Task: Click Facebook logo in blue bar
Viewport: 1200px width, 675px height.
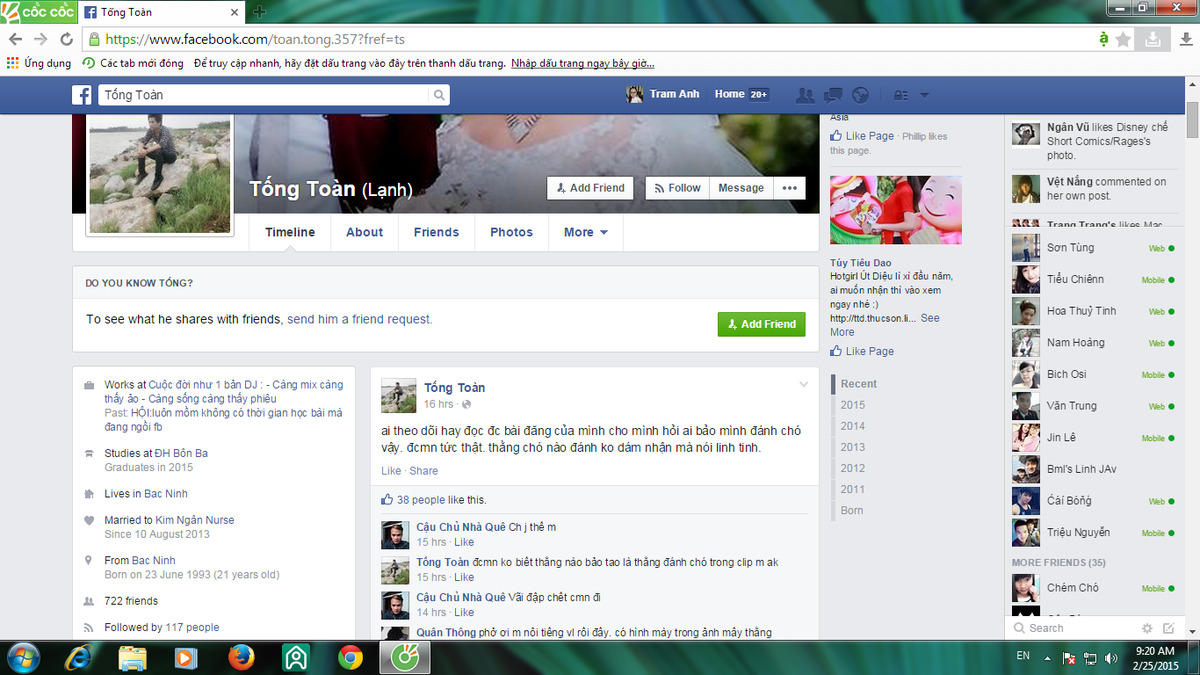Action: [x=82, y=95]
